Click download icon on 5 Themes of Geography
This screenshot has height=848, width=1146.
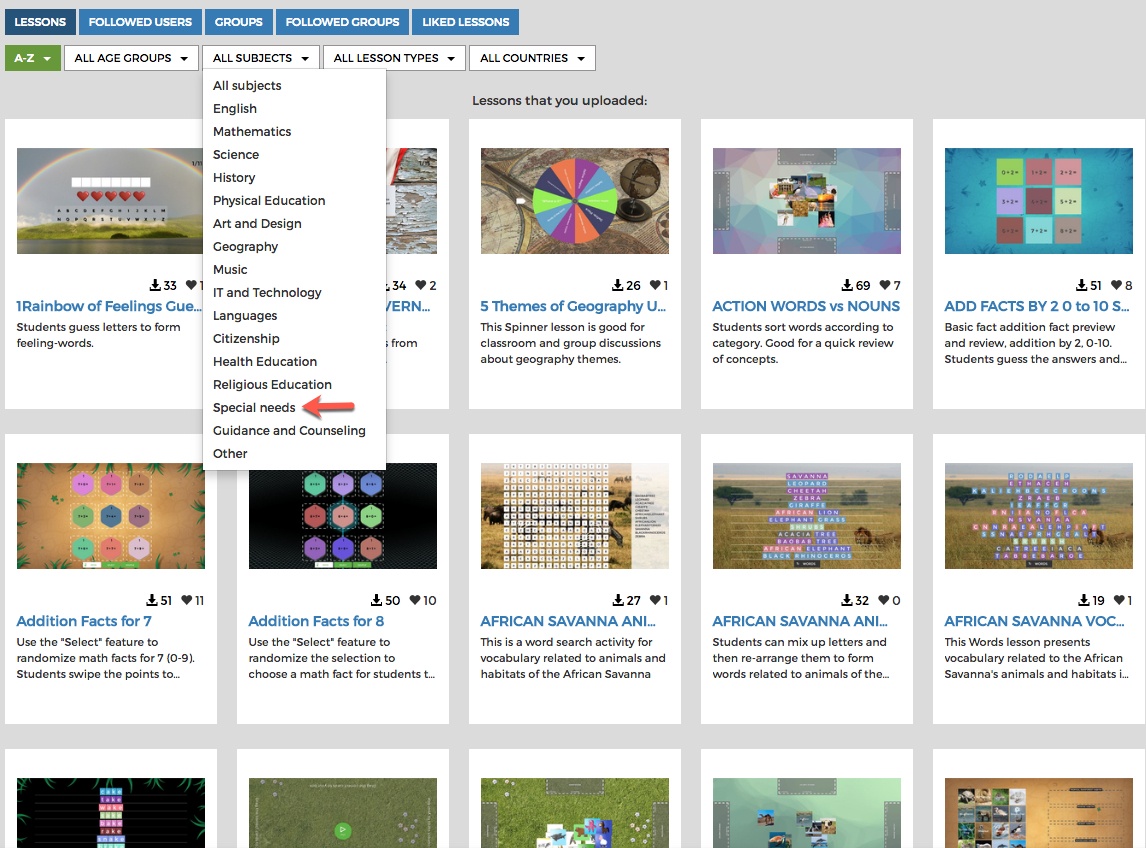[618, 285]
